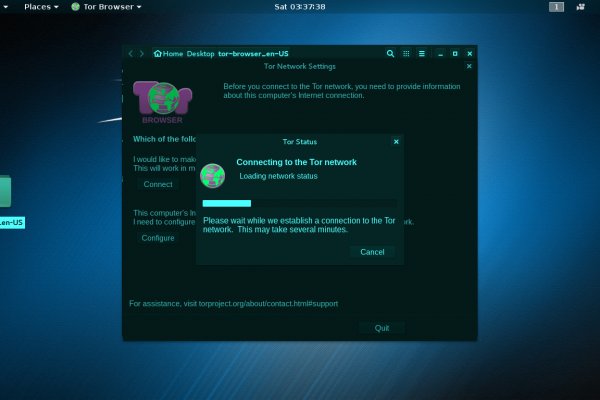This screenshot has height=400, width=600.
Task: Click the Configure button
Action: tap(158, 238)
